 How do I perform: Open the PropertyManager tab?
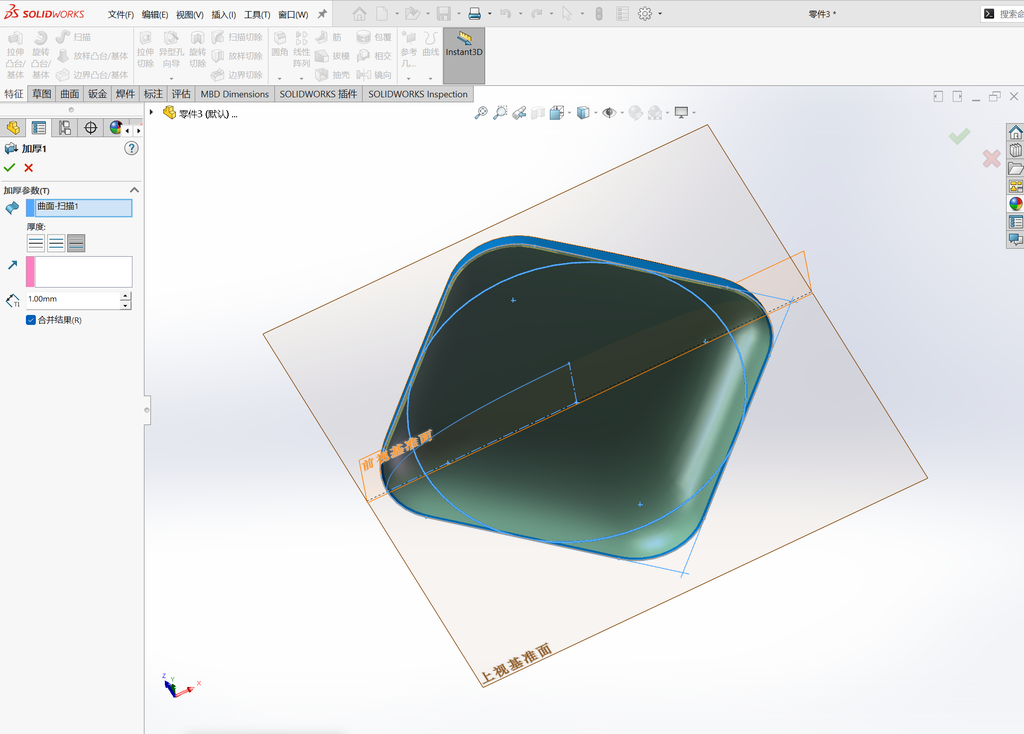(39, 128)
